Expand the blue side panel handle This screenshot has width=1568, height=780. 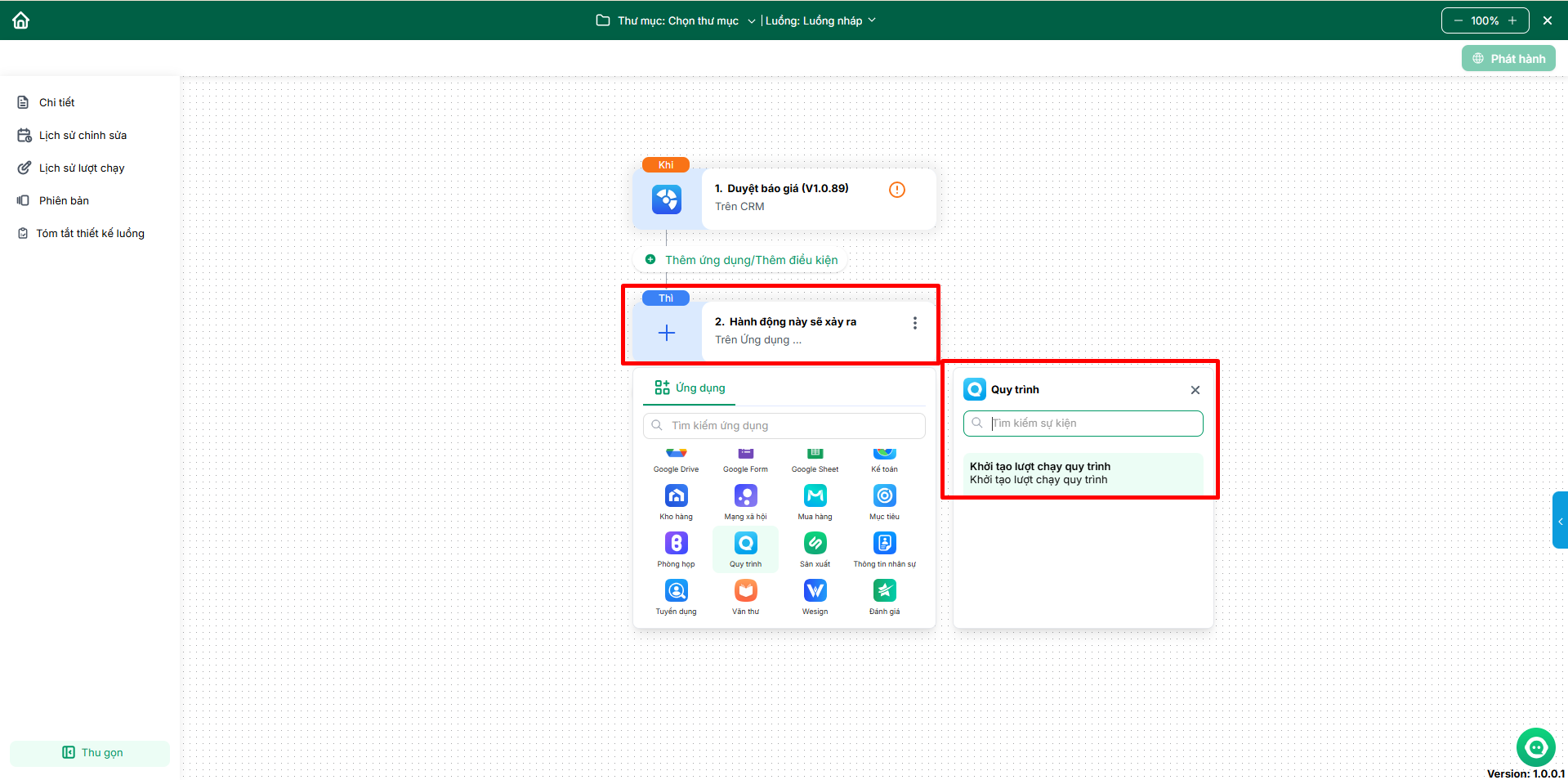[x=1560, y=520]
